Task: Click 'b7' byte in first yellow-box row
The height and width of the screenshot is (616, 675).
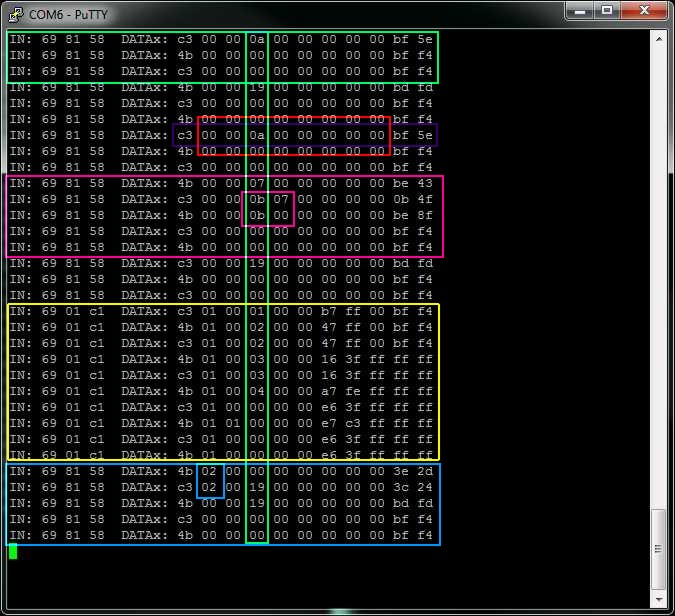Action: pos(329,311)
